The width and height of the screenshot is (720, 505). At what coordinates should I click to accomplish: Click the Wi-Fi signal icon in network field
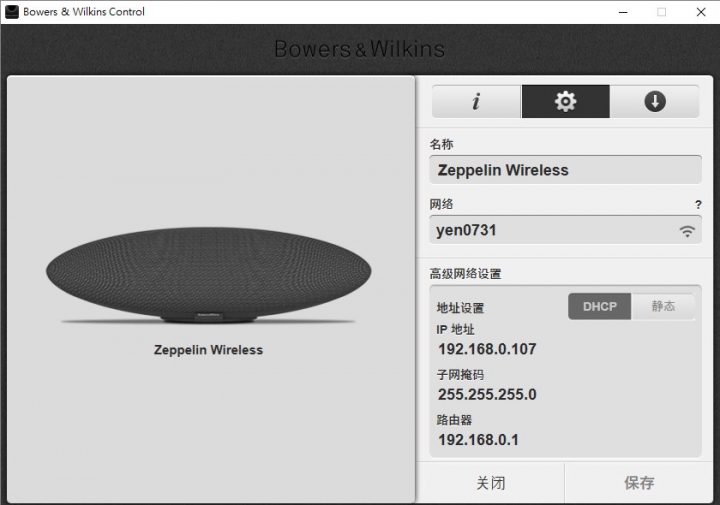click(687, 230)
